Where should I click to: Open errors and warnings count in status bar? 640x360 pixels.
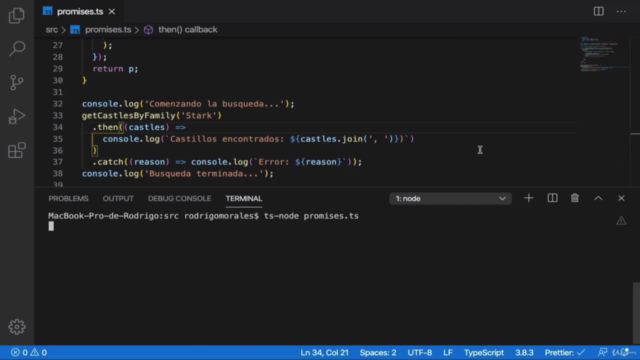[29, 352]
